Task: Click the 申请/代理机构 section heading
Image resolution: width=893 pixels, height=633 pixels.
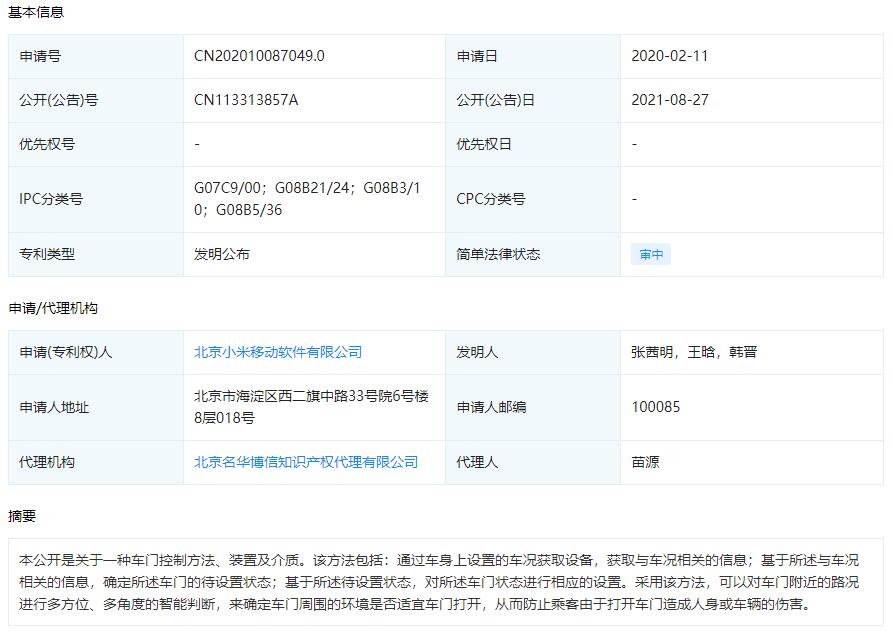Action: coord(50,308)
